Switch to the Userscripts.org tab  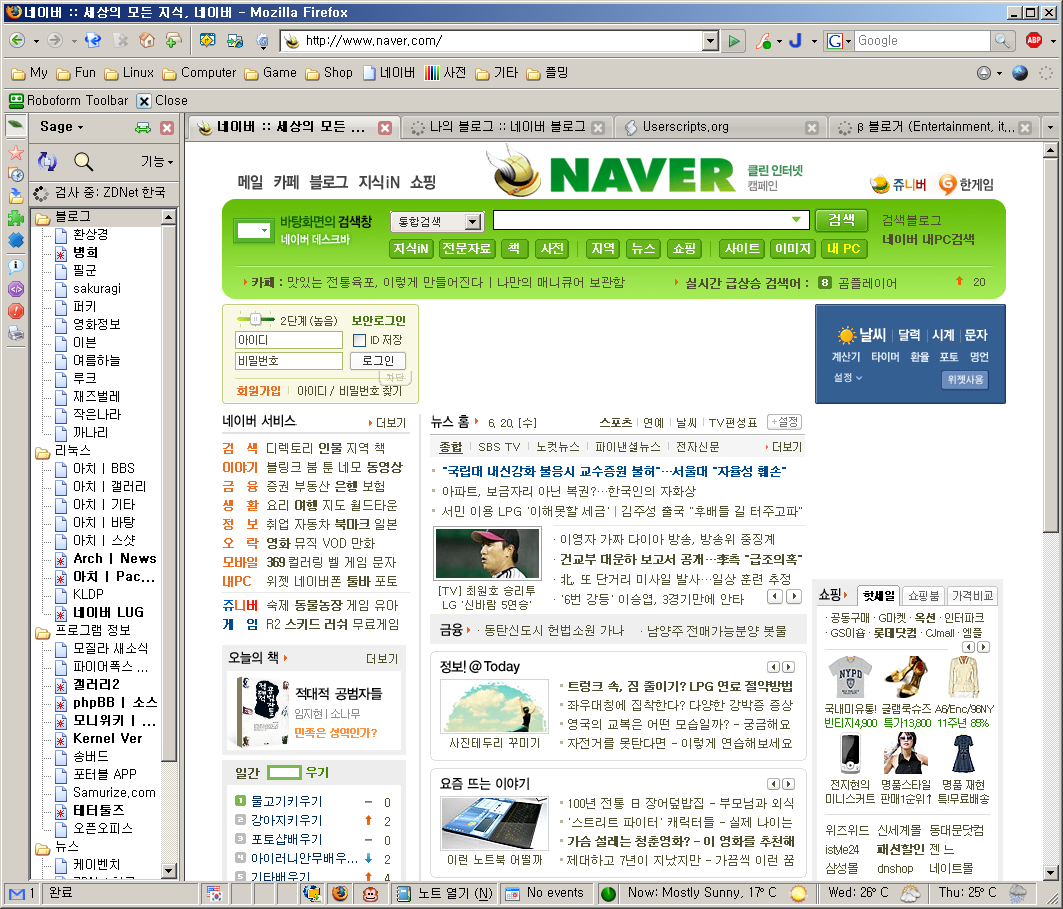click(721, 127)
